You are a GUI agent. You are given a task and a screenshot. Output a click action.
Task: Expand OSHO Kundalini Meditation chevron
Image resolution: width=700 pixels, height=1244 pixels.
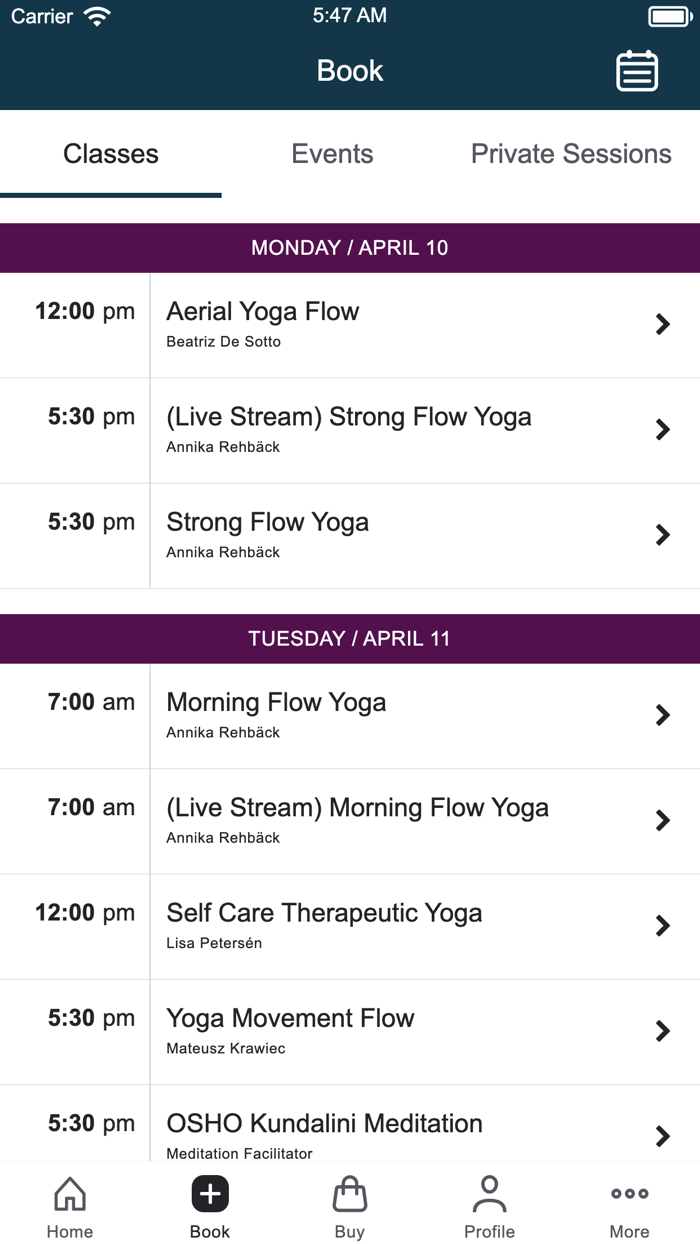tap(662, 1136)
